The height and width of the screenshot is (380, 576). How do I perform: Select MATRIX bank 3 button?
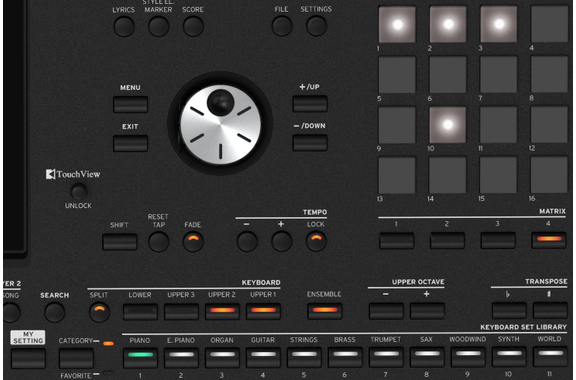[498, 241]
